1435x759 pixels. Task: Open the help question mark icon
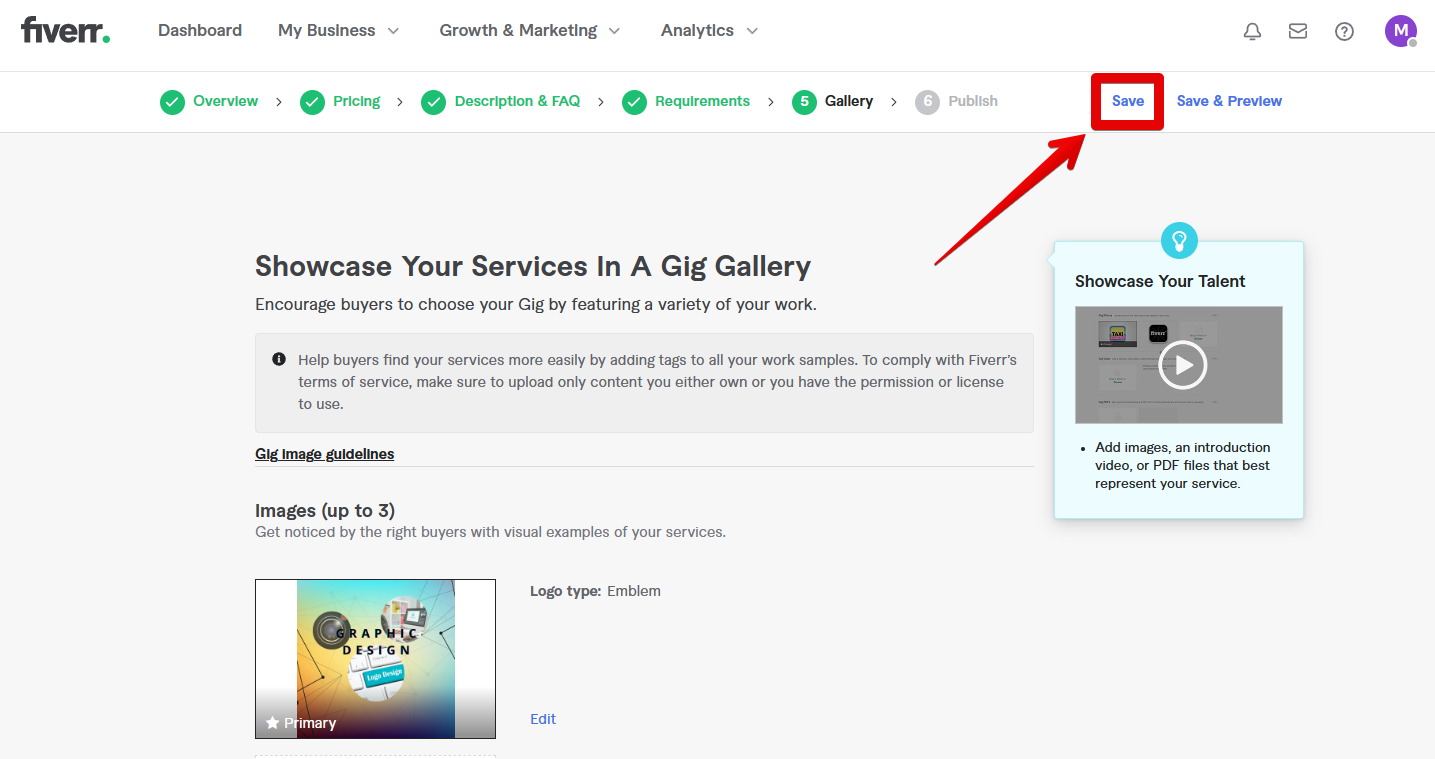click(1344, 31)
